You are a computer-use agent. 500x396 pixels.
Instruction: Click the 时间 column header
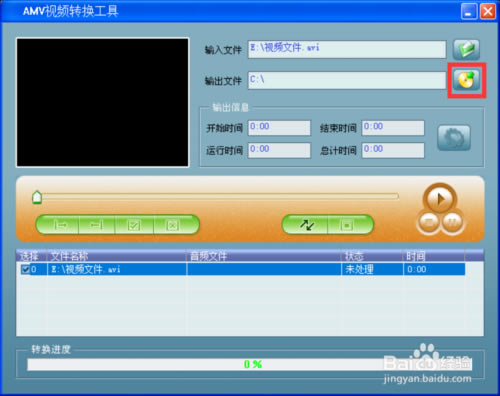[434, 256]
